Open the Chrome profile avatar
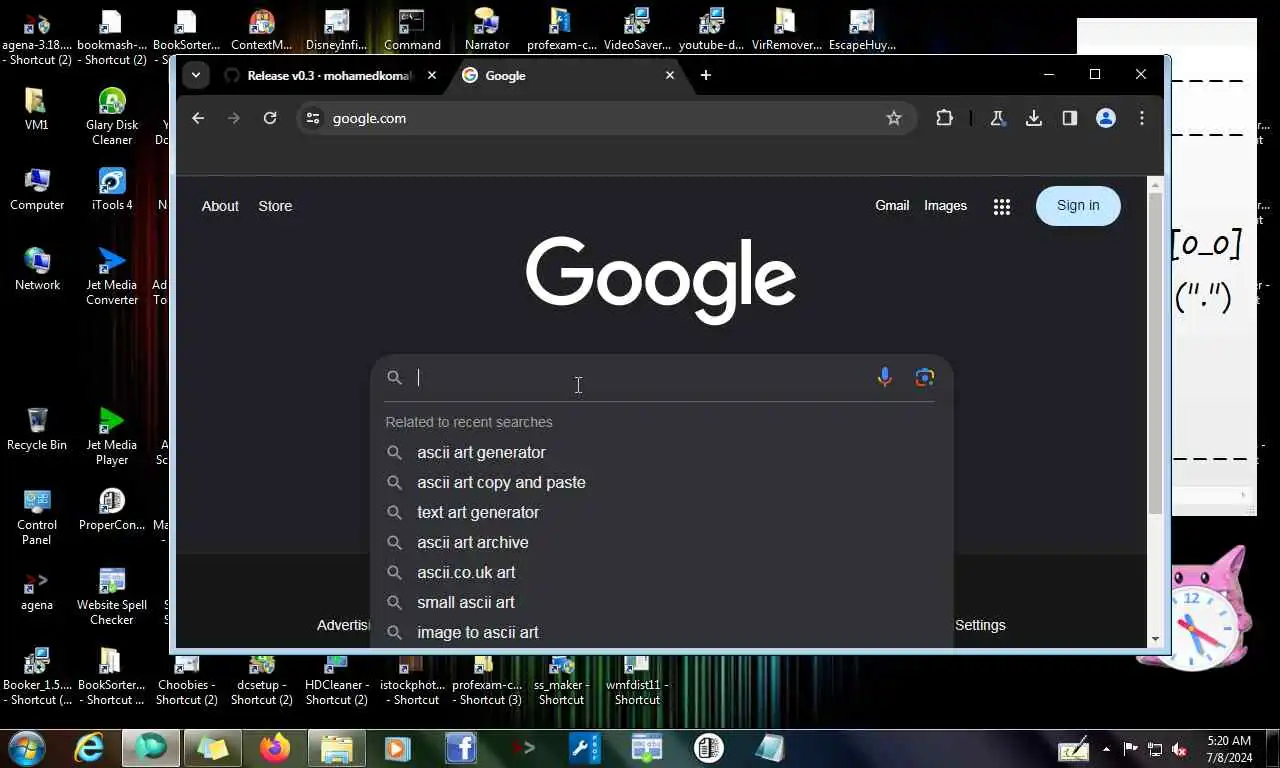Viewport: 1280px width, 768px height. 1106,118
